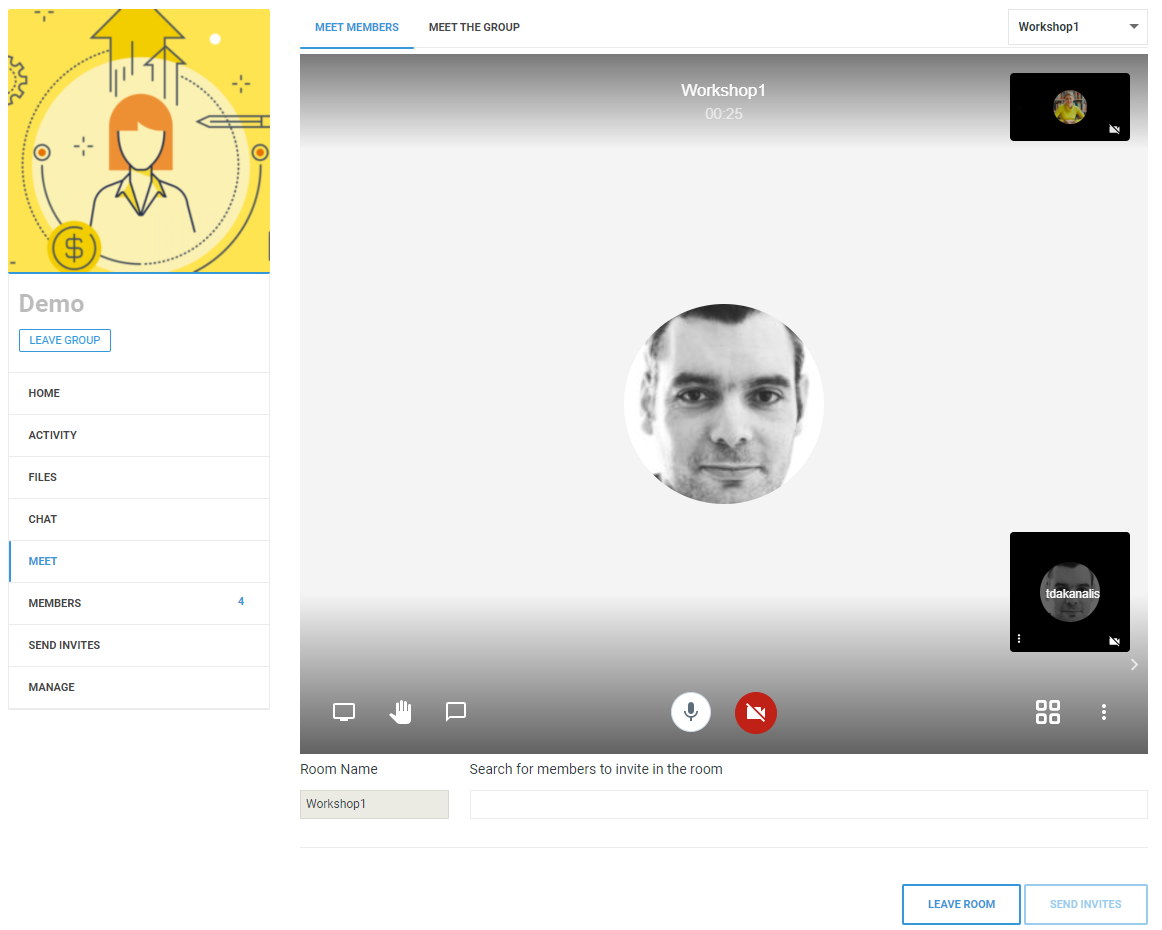Go to Home in group menu

tap(139, 393)
